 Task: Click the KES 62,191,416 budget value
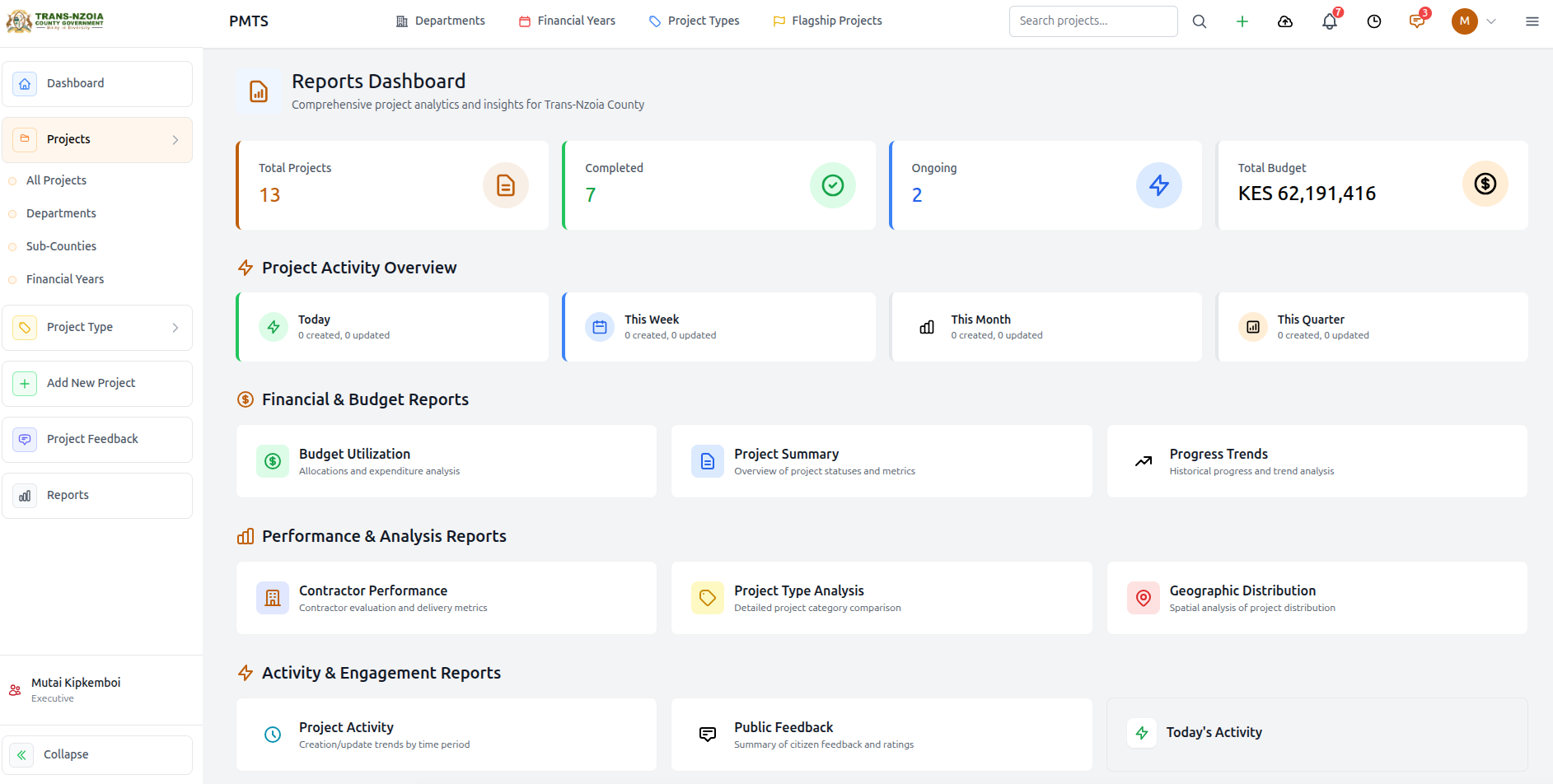click(1307, 194)
